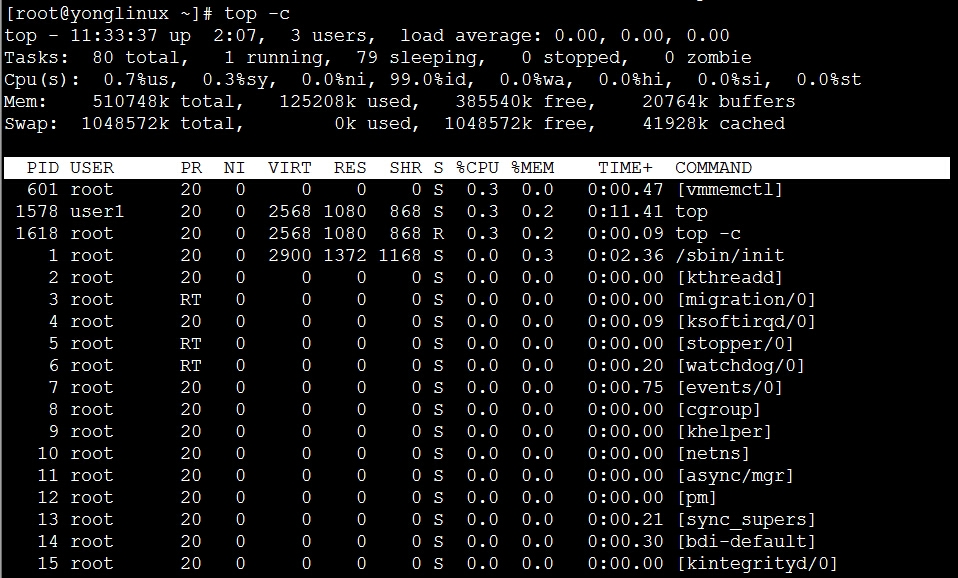Select the [sync_supers] process name
Screen dimensions: 958x578
[746, 519]
